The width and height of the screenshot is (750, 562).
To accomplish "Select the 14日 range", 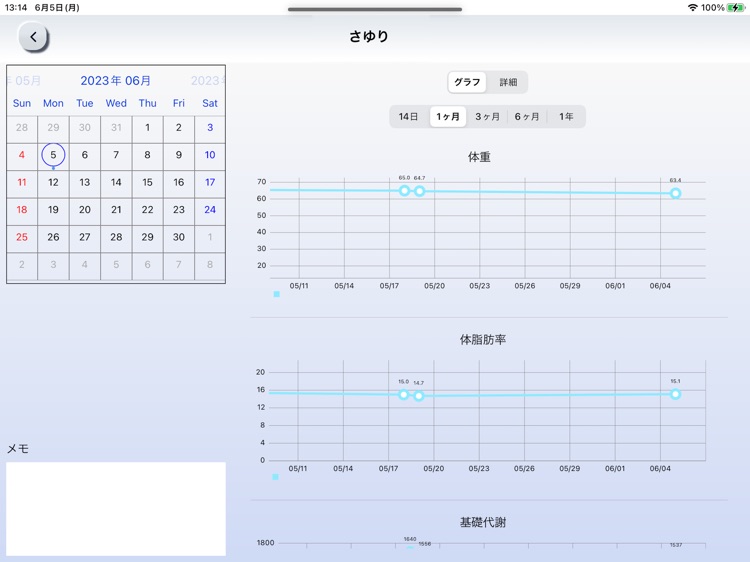I will 408,117.
